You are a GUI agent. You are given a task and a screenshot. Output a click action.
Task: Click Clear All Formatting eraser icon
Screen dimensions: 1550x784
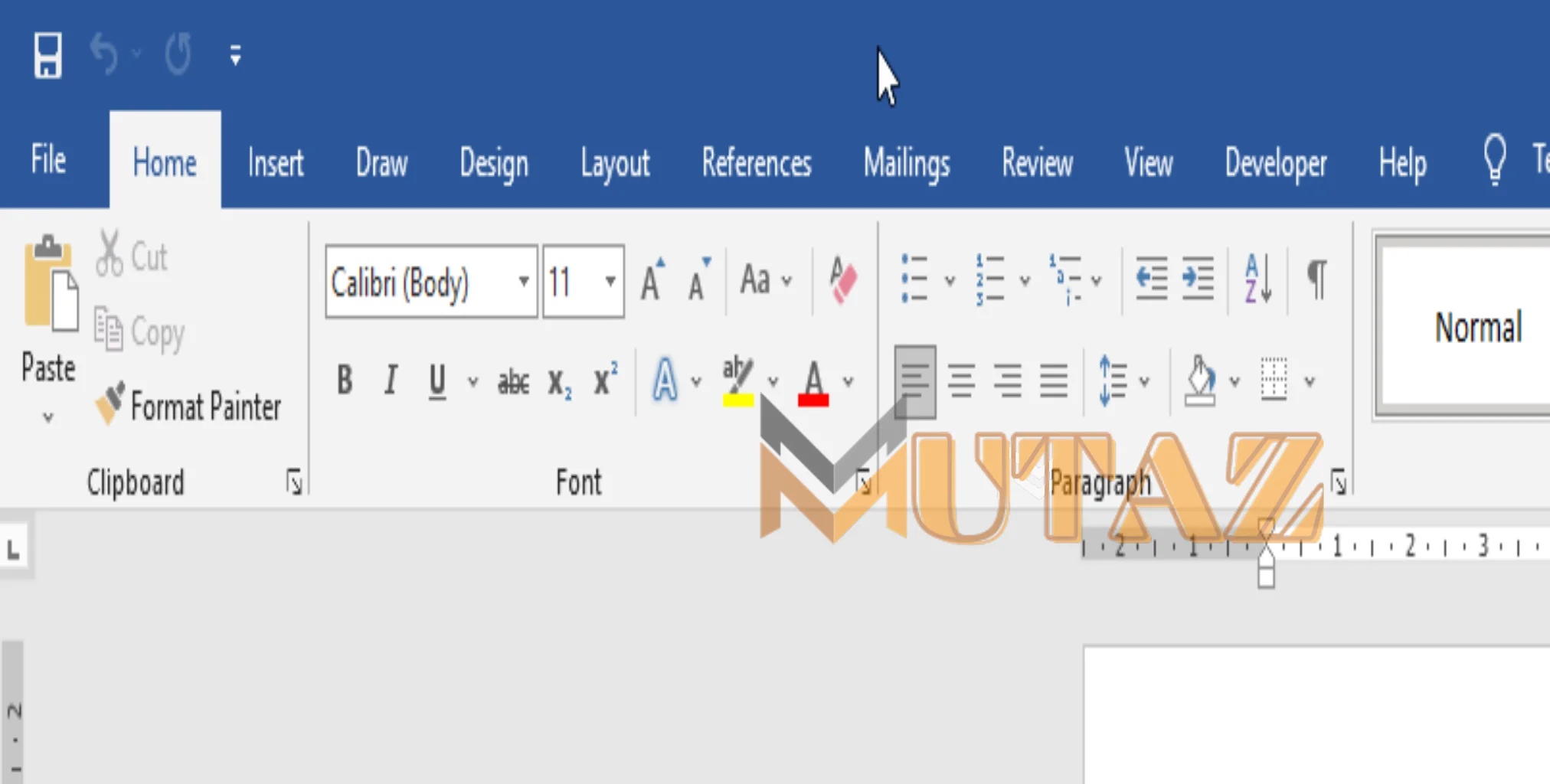coord(842,280)
